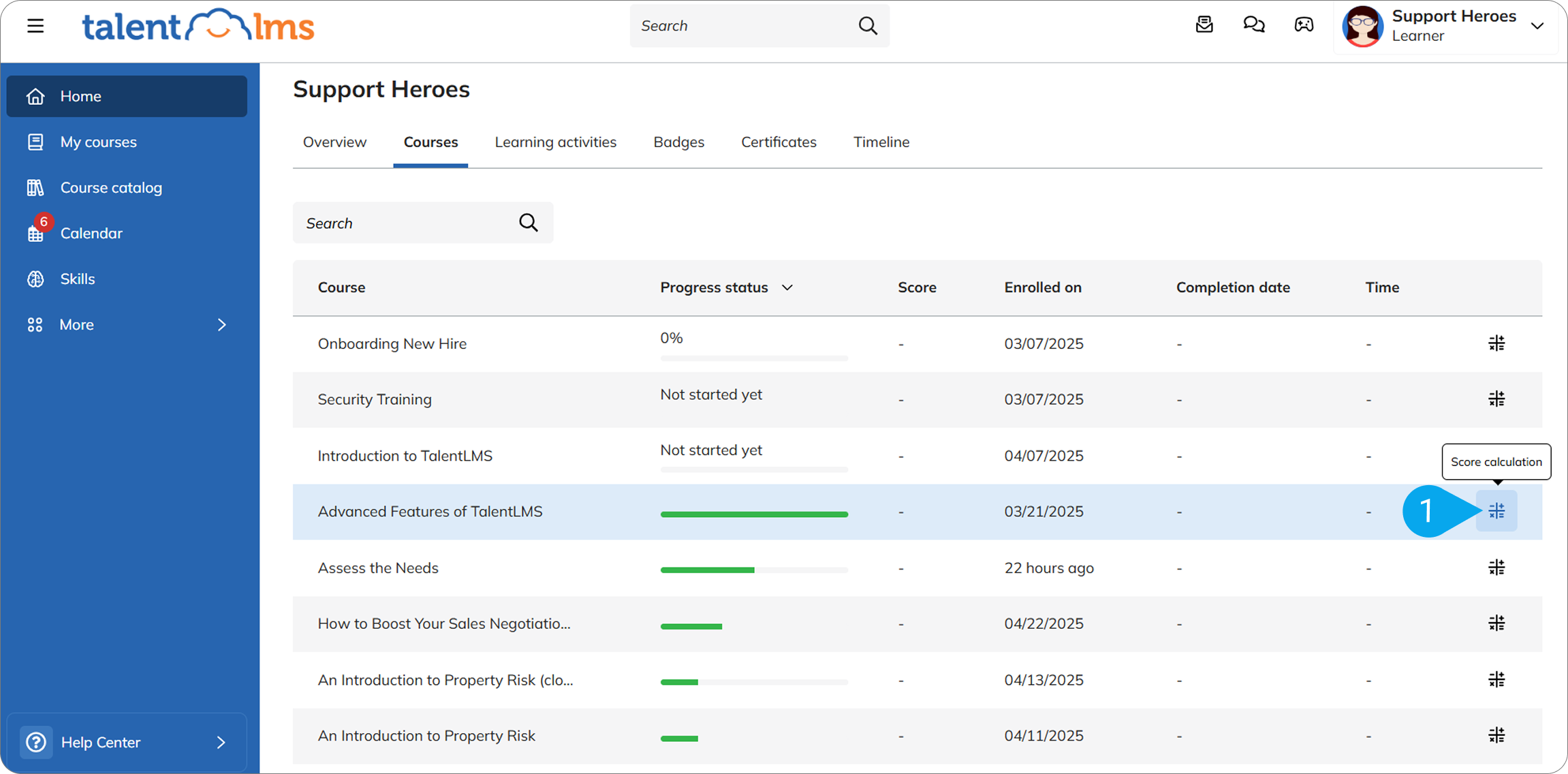Click An Introduction to Property Risk (clo... course
1568x774 pixels.
445,680
